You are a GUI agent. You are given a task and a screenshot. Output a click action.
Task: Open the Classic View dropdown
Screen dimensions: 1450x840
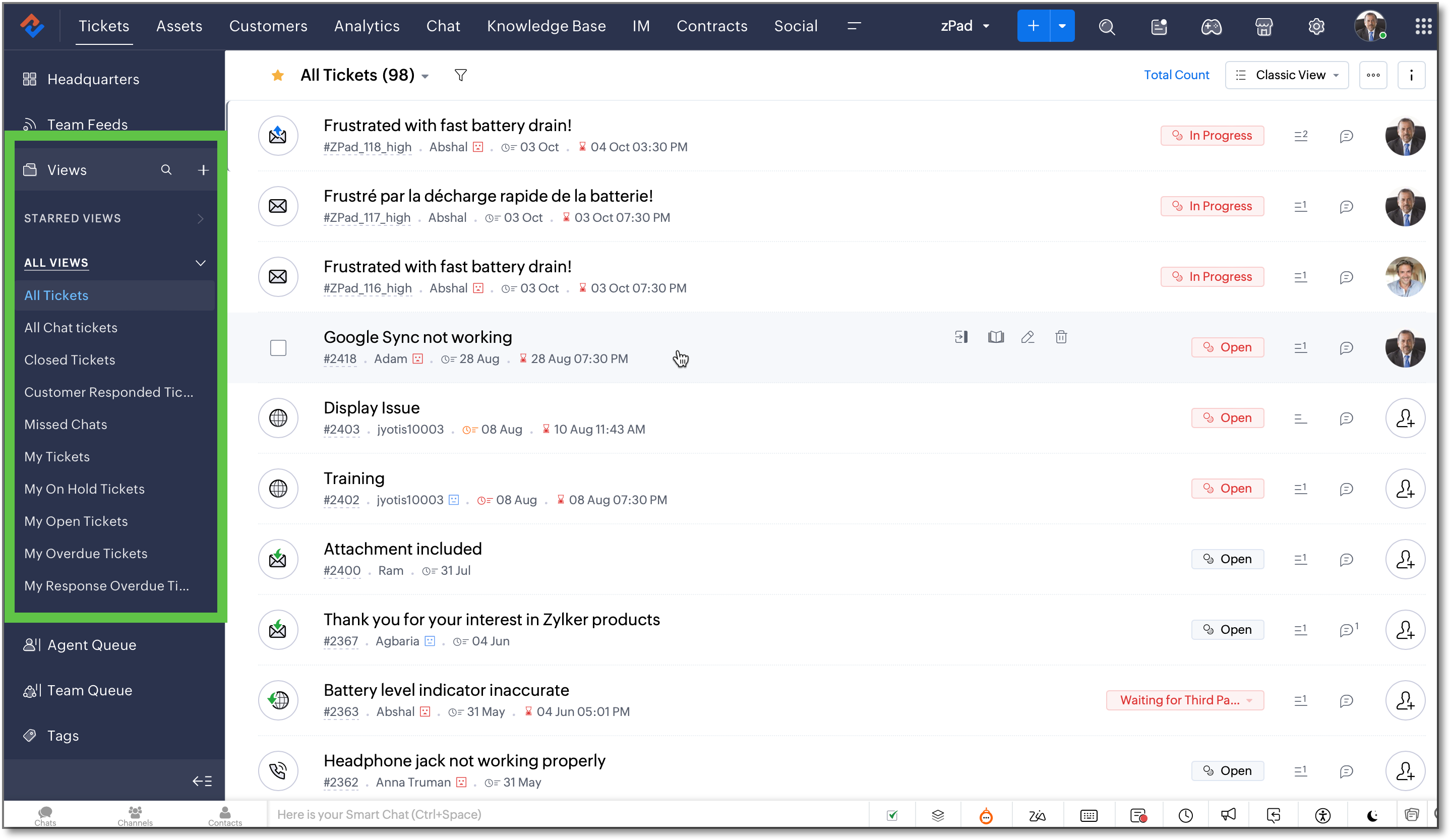1287,75
